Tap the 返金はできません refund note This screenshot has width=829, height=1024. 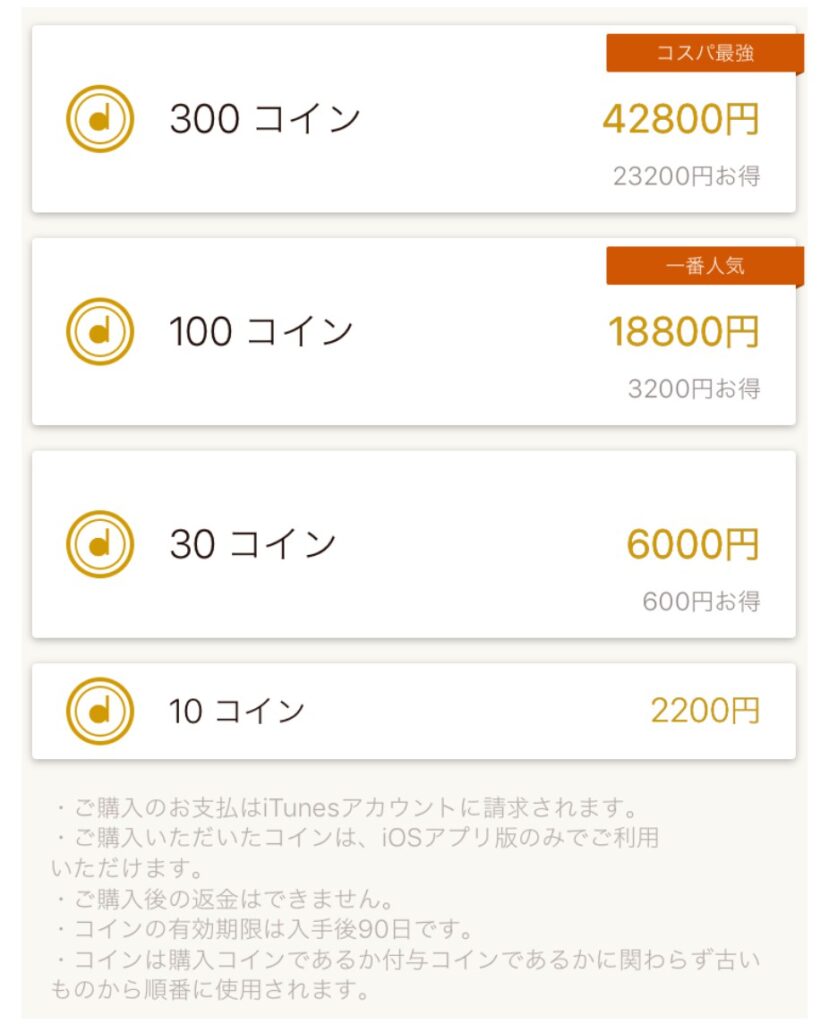tap(223, 899)
